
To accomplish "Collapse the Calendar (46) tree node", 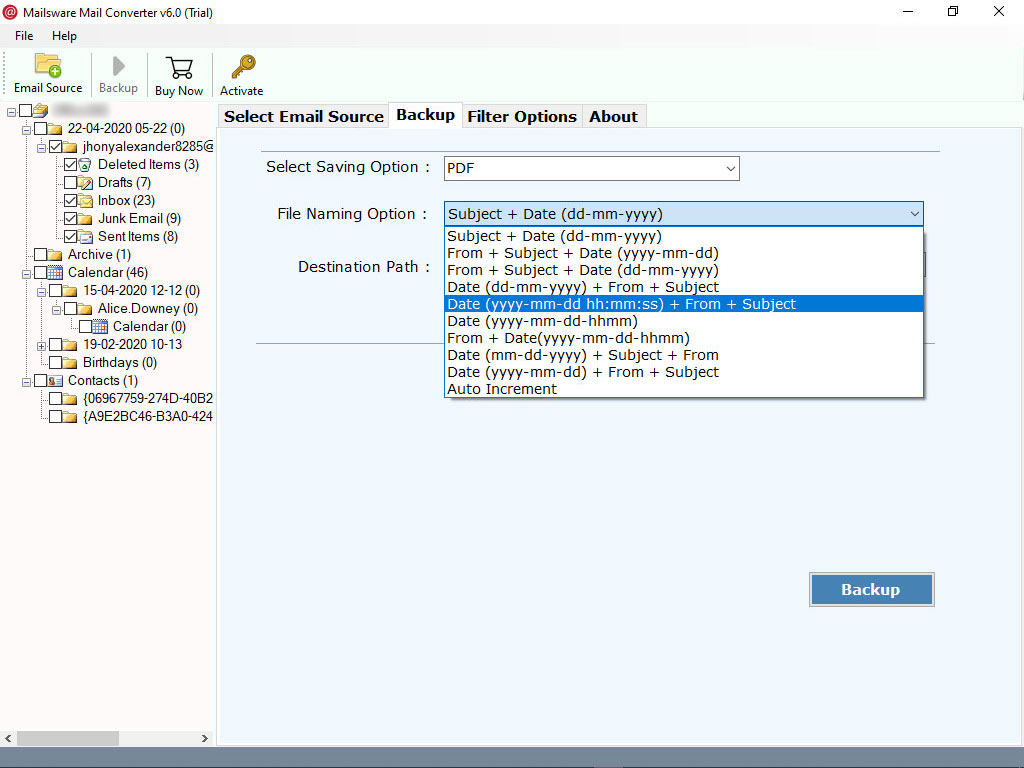I will pos(26,274).
